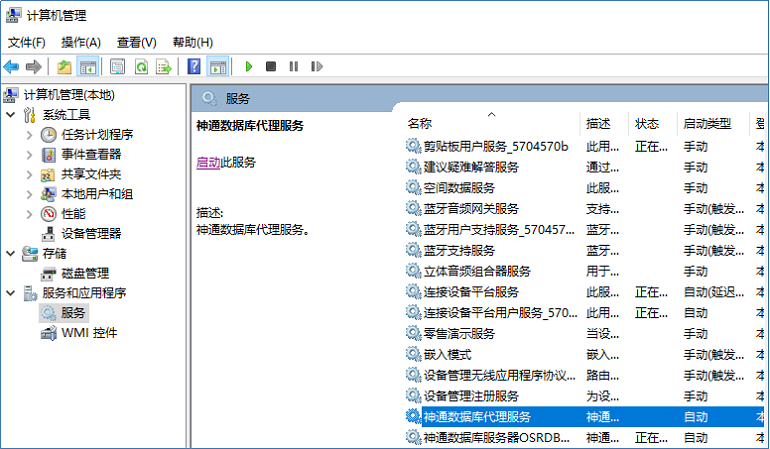
Task: Select service 剪贴板用户服务_5704570b
Action: (x=496, y=146)
